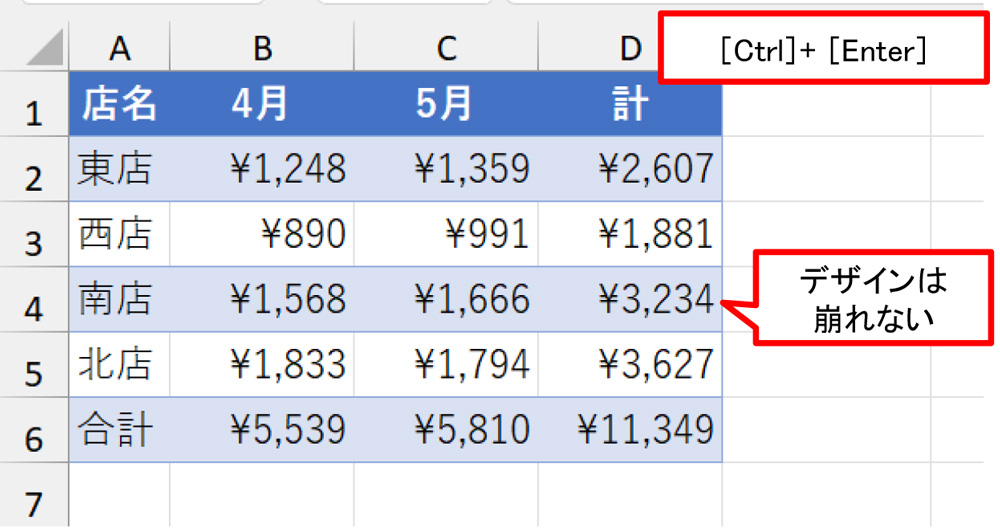
Task: Click empty cell C7
Action: 446,495
